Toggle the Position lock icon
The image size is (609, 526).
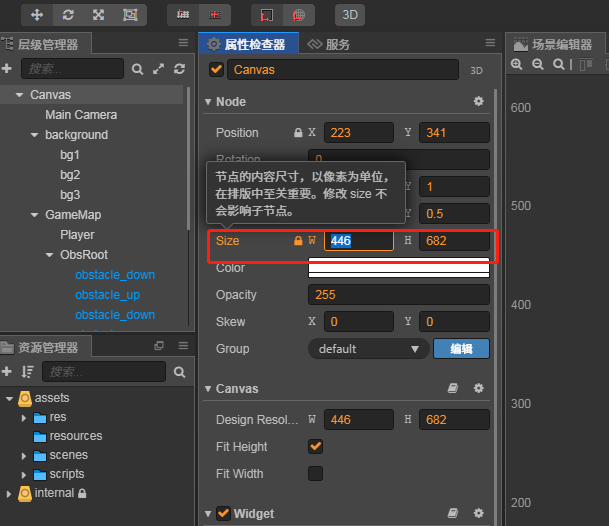[298, 133]
